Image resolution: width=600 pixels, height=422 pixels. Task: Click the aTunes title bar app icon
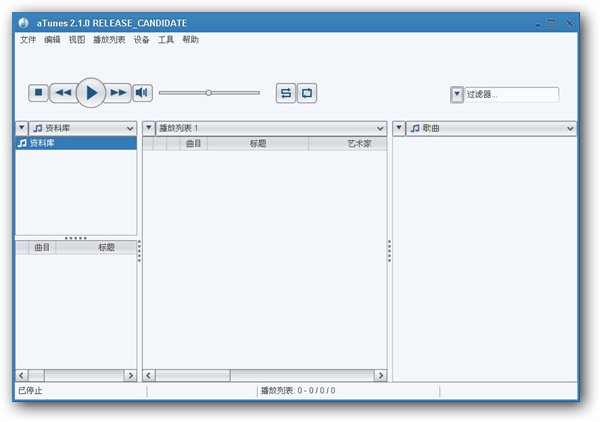[24, 23]
